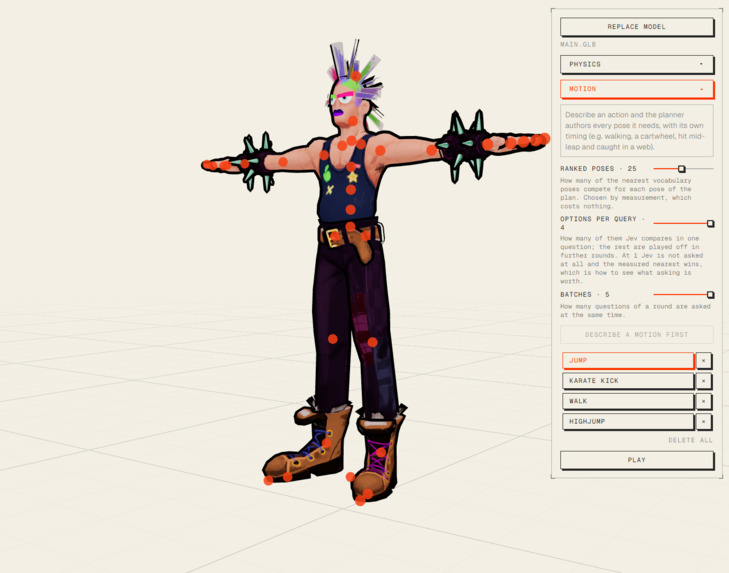Click the Replace Model button
The image size is (729, 573).
[636, 27]
